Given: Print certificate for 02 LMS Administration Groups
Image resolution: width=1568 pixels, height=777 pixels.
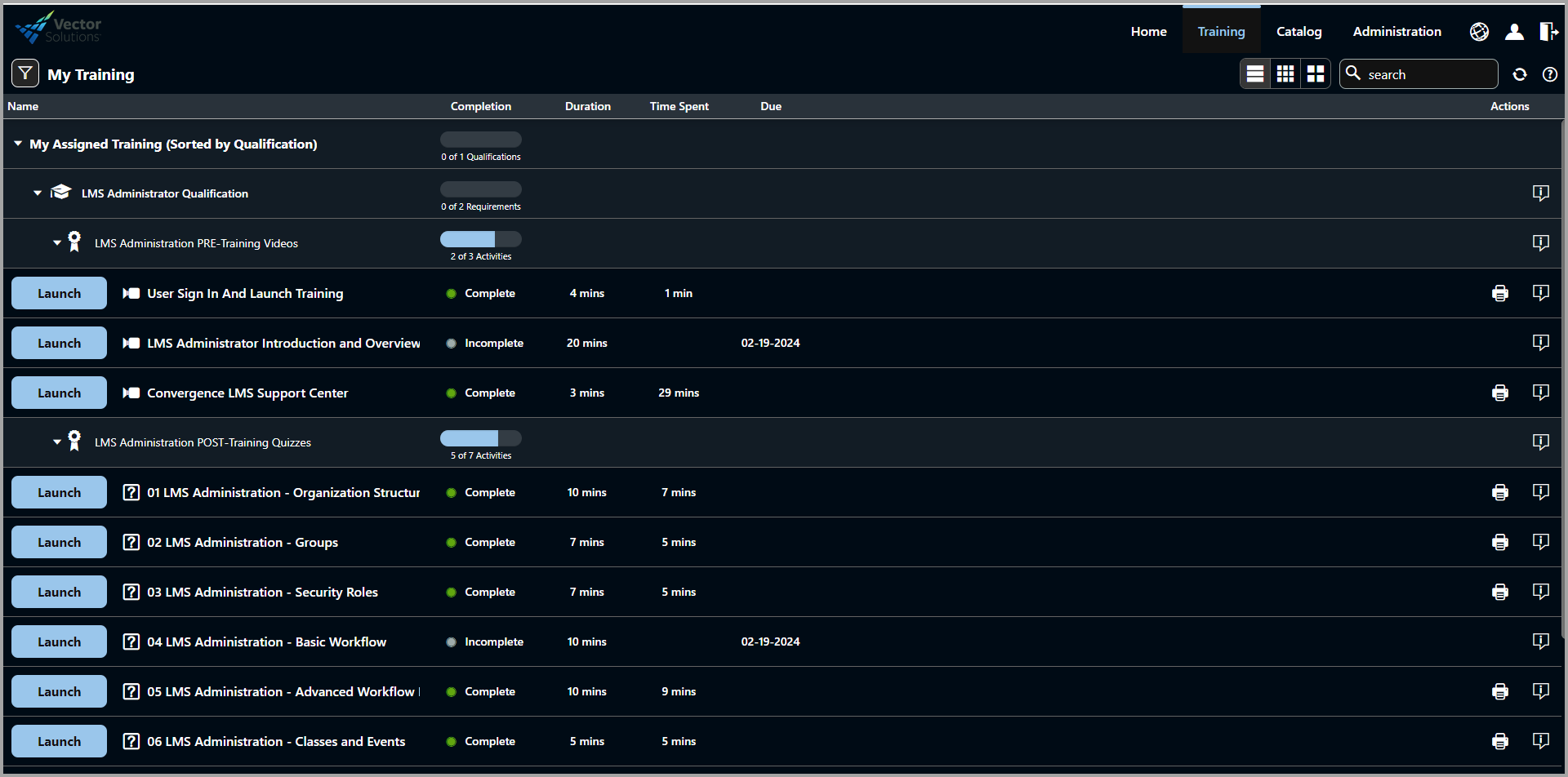Looking at the screenshot, I should (1500, 543).
